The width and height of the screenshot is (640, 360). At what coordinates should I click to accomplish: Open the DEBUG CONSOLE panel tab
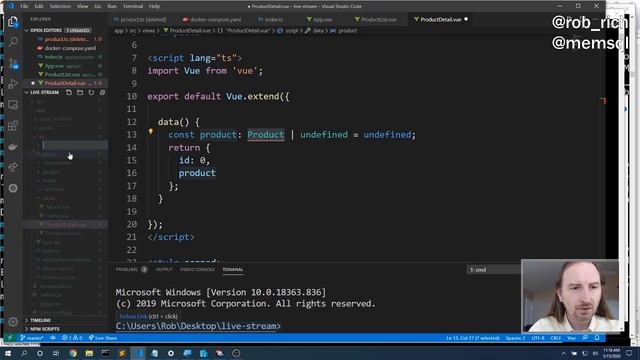tap(197, 270)
